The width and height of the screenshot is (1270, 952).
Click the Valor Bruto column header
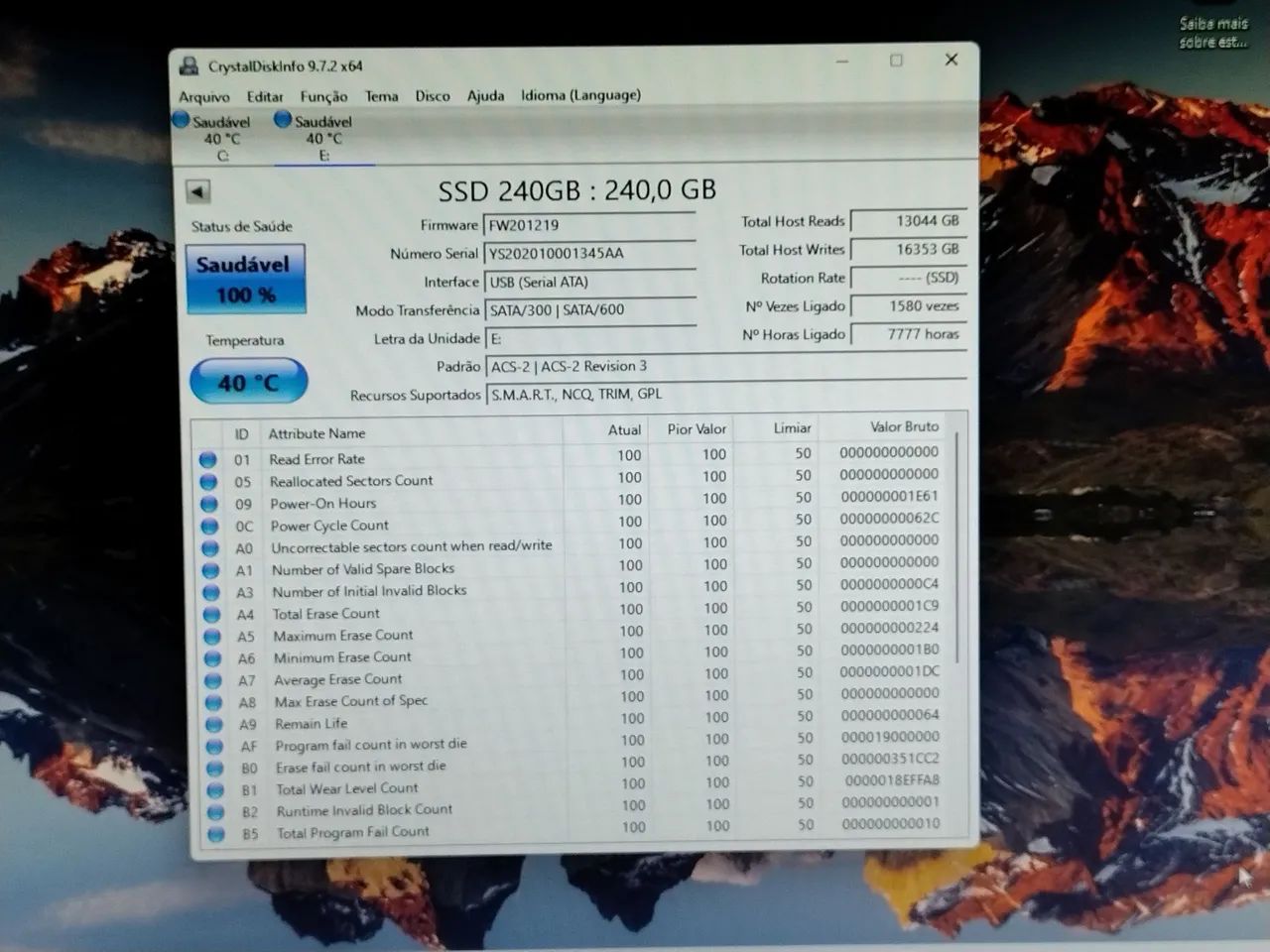[882, 427]
